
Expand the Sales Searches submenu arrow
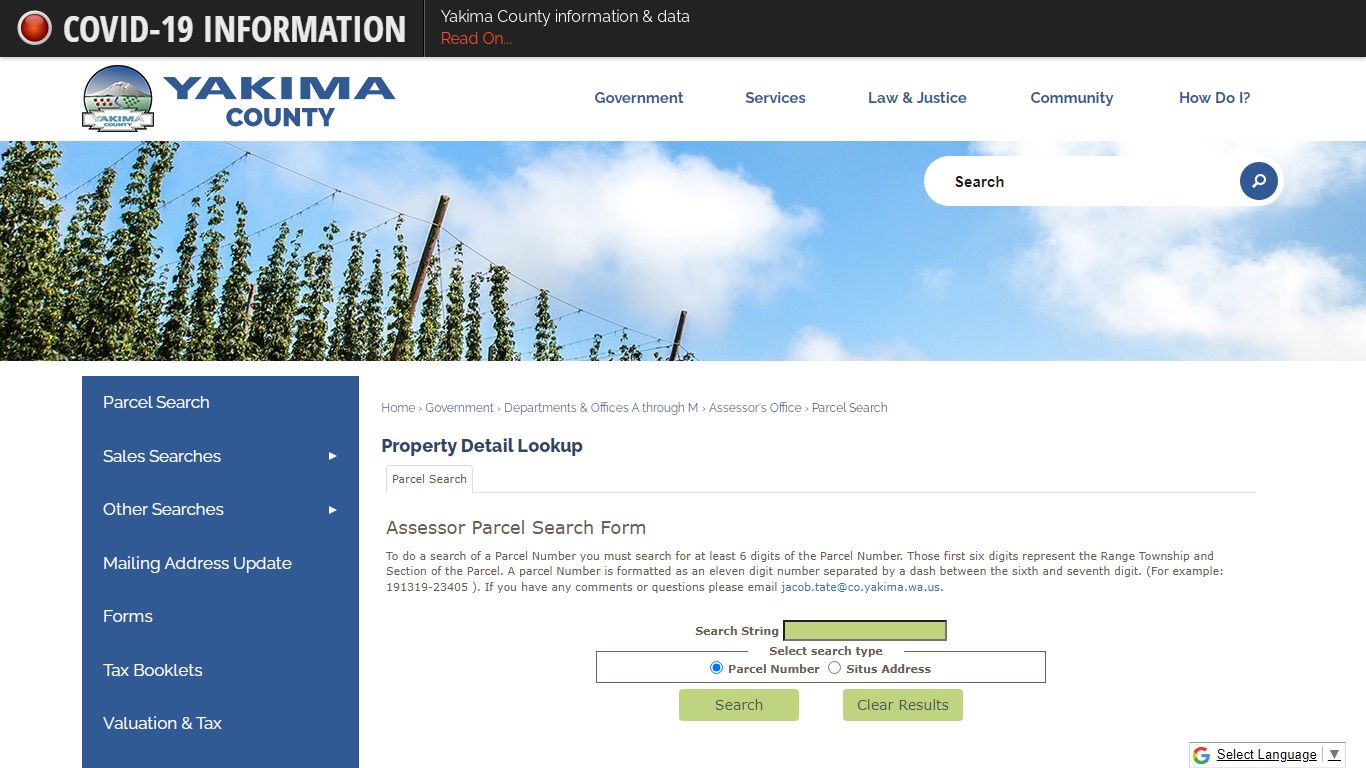click(x=333, y=456)
